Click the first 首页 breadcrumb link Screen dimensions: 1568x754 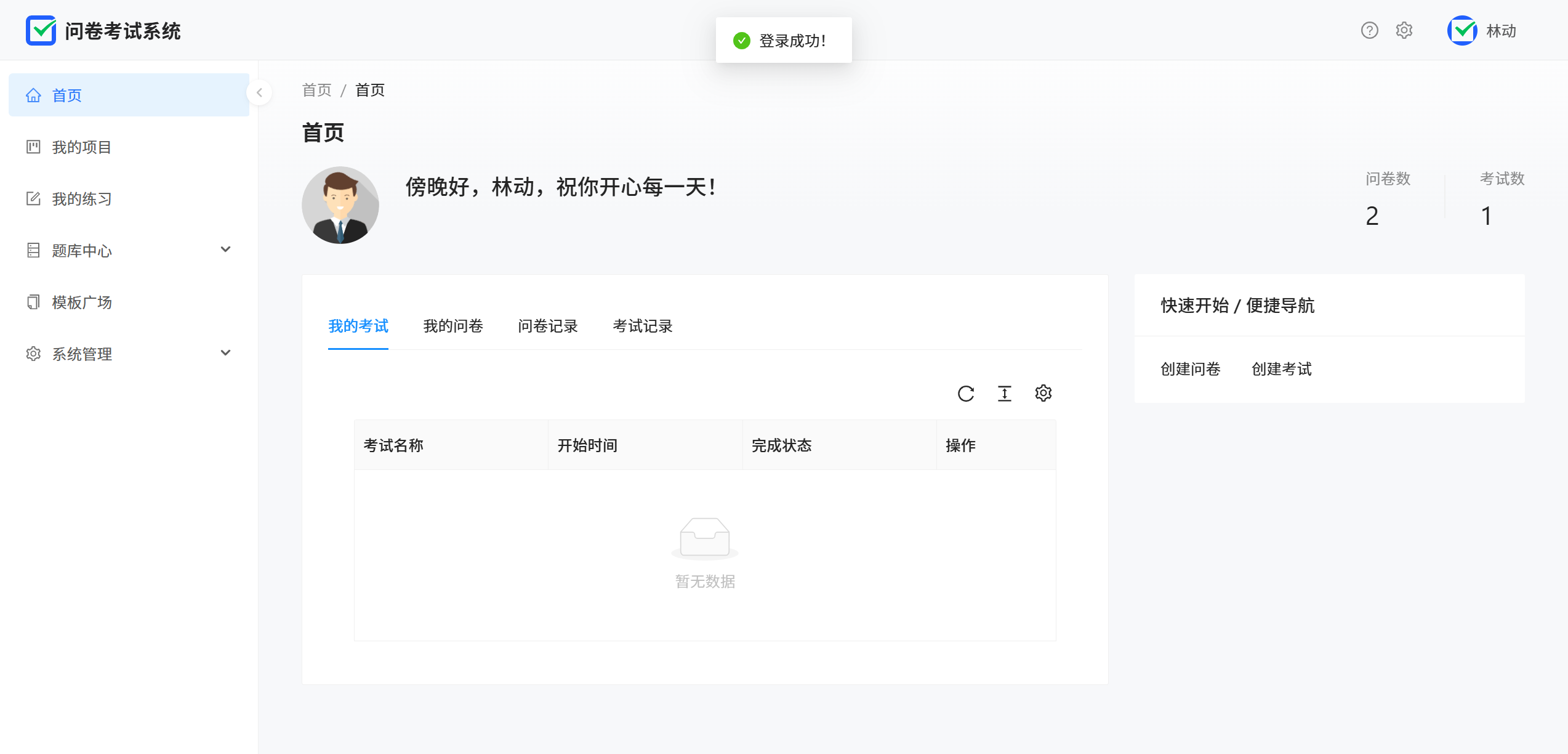[x=316, y=90]
